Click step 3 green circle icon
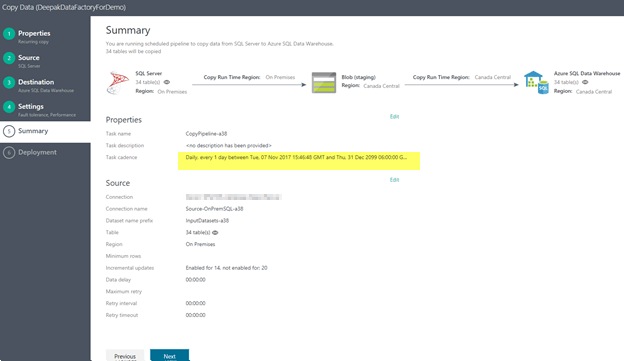 tap(9, 82)
